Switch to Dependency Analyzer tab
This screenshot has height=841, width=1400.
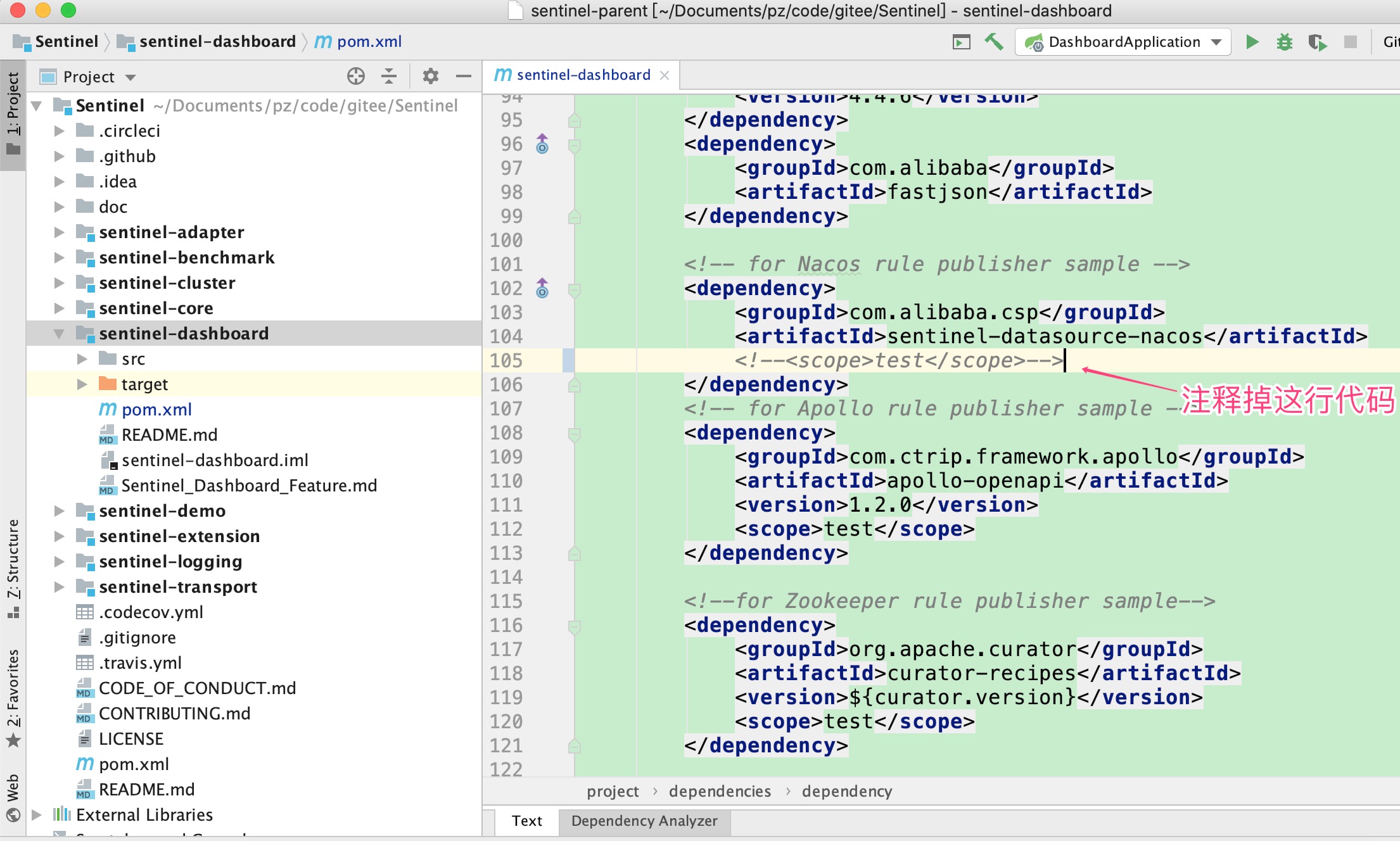(644, 821)
